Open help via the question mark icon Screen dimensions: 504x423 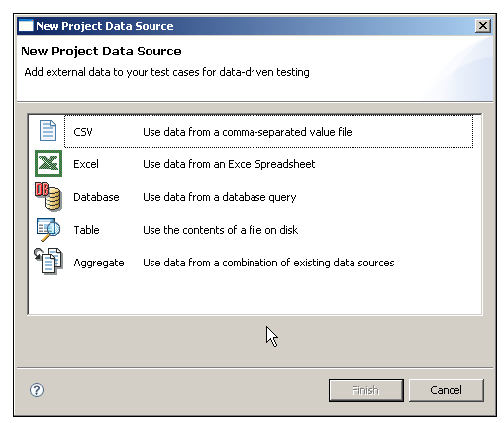37,390
